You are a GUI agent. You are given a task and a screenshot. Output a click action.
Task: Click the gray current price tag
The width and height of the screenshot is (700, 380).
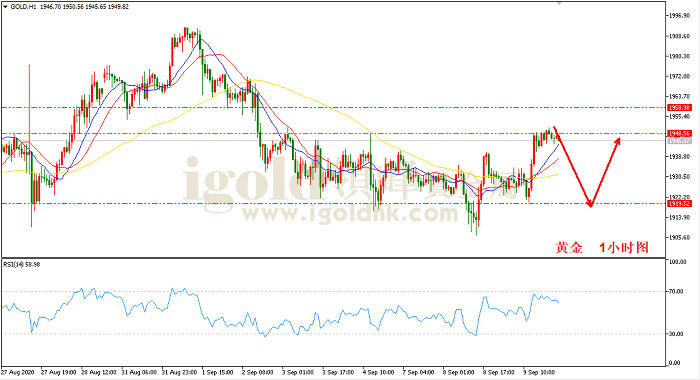[679, 141]
